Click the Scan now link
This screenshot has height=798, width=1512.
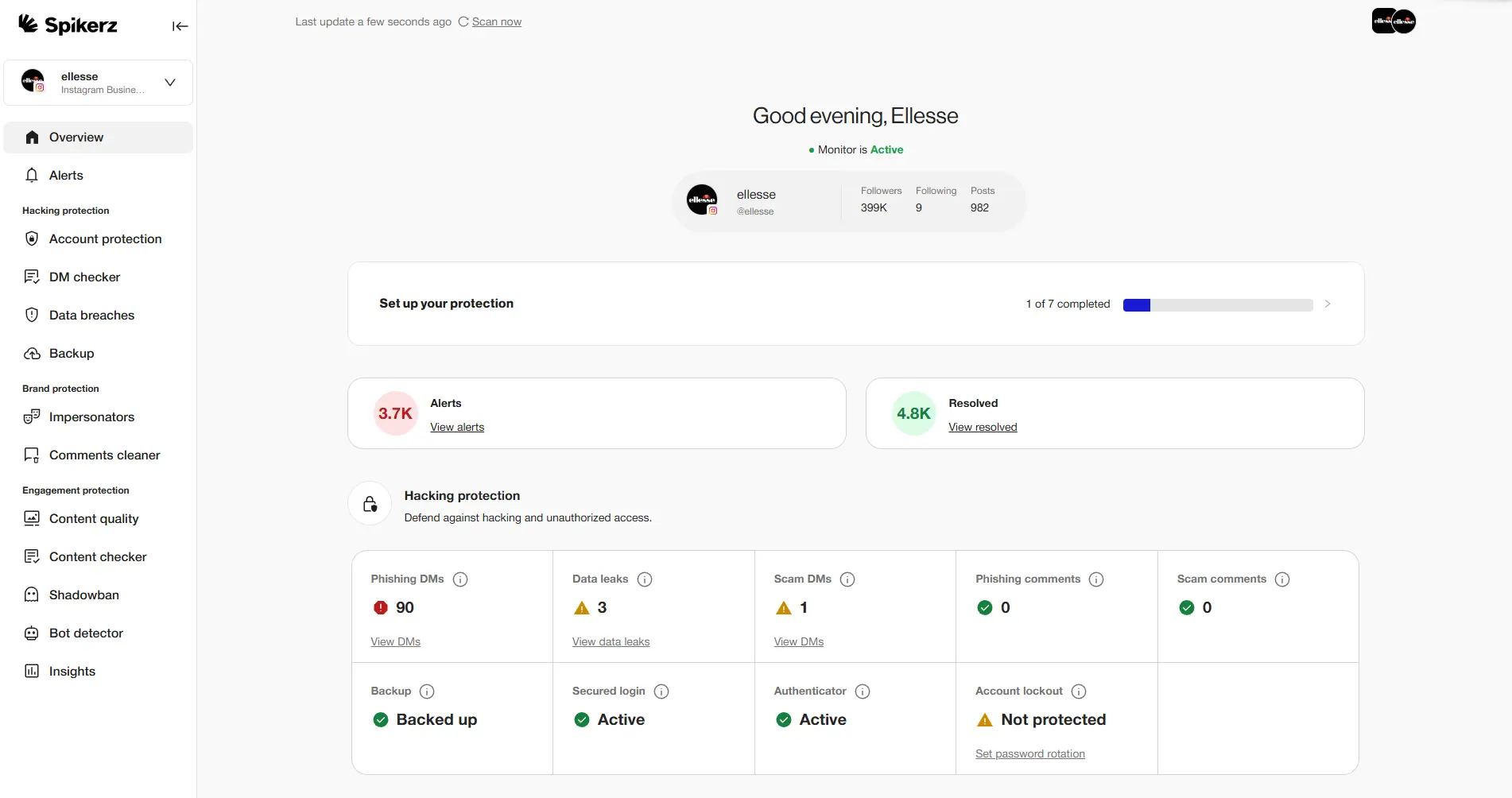coord(497,22)
